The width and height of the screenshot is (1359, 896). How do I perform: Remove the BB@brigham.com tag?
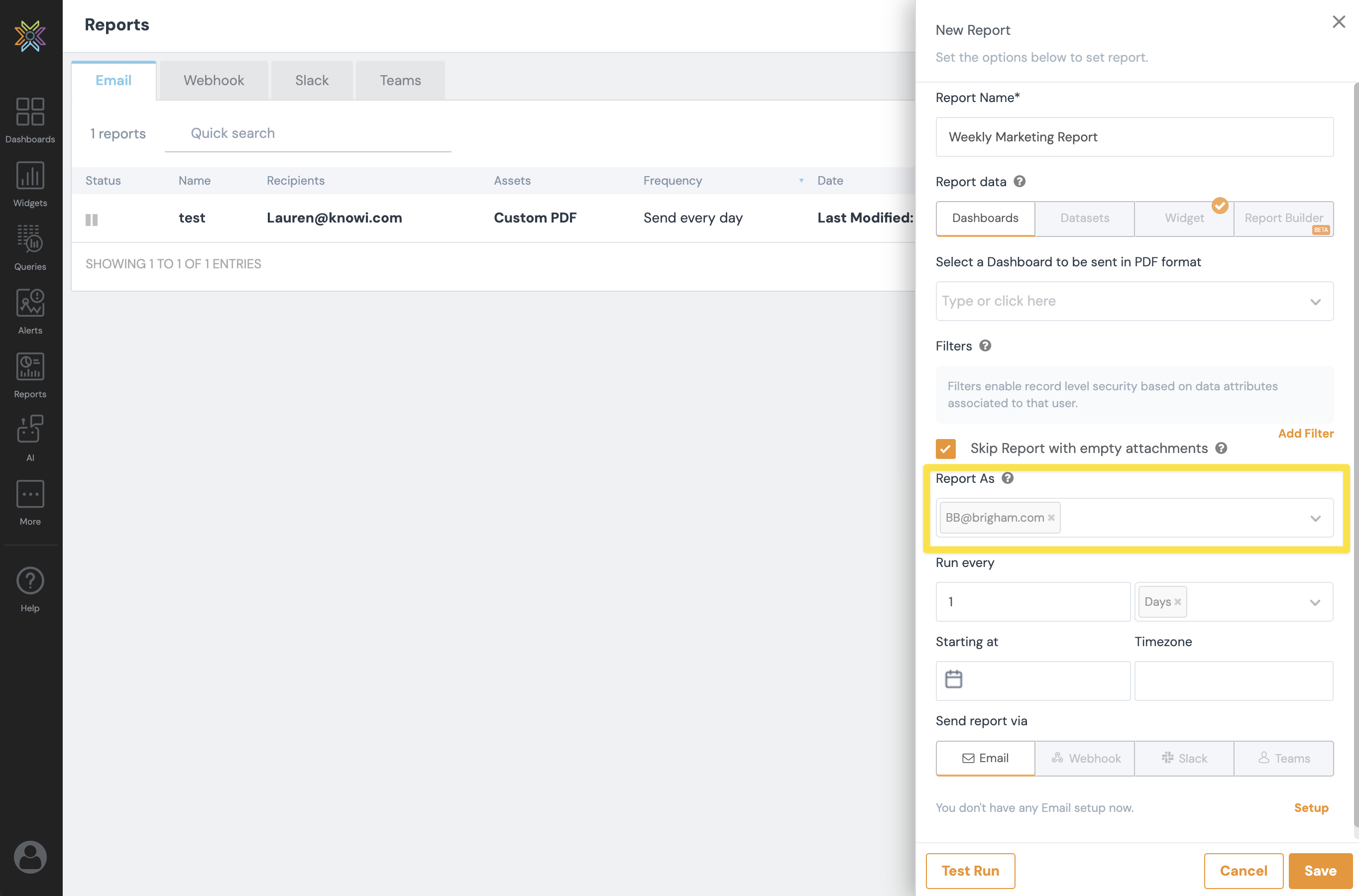tap(1051, 518)
